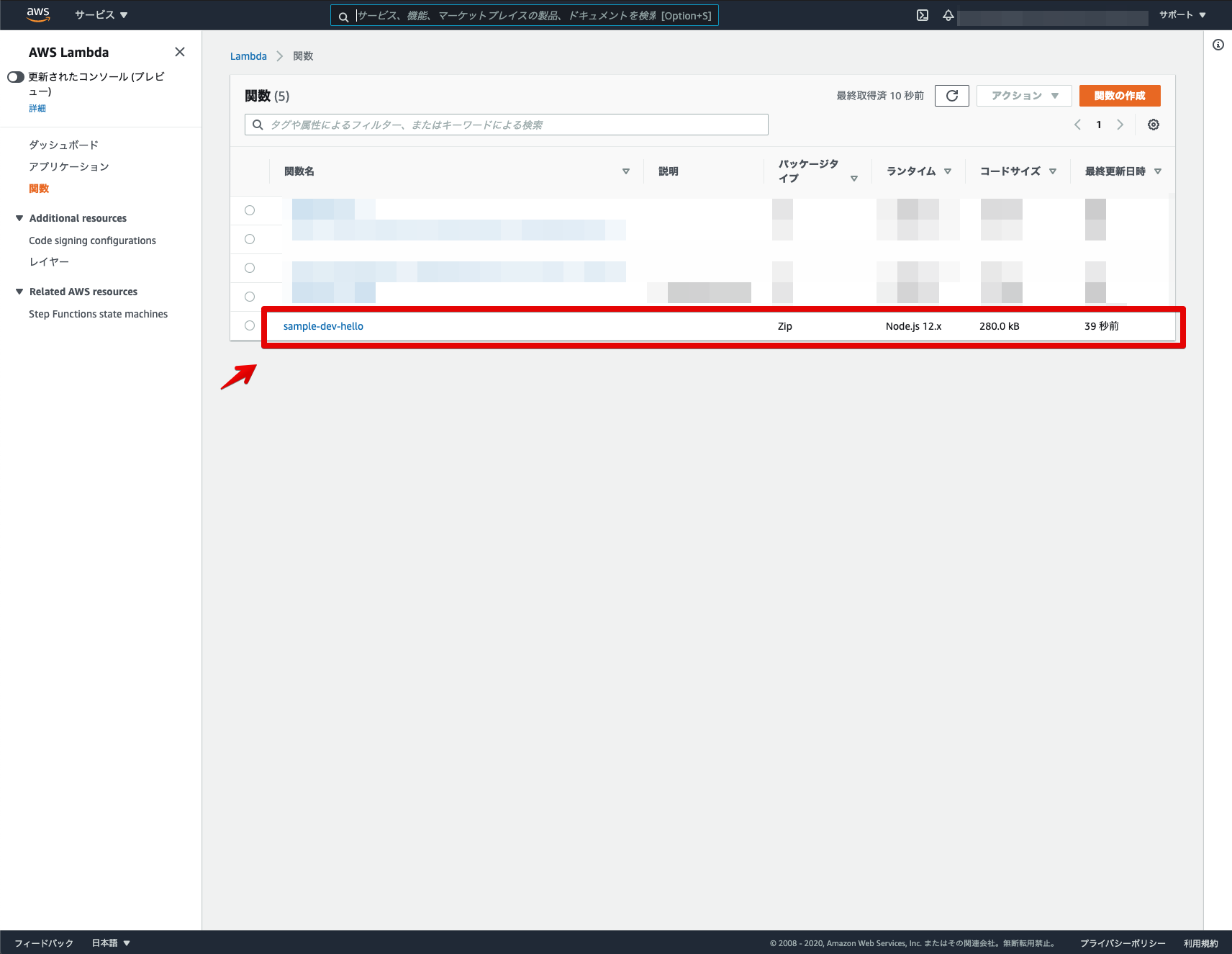Click the Node.js 12.x runtime cell
Viewport: 1232px width, 954px height.
[913, 326]
